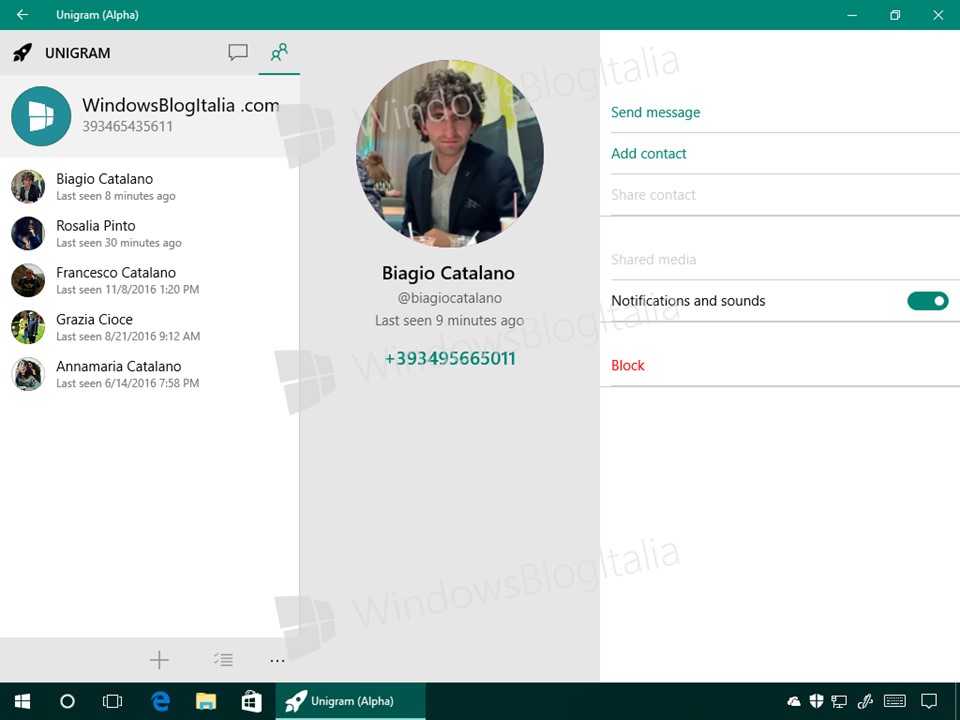
Task: Select contact Rosalia Pinto
Action: pos(149,233)
